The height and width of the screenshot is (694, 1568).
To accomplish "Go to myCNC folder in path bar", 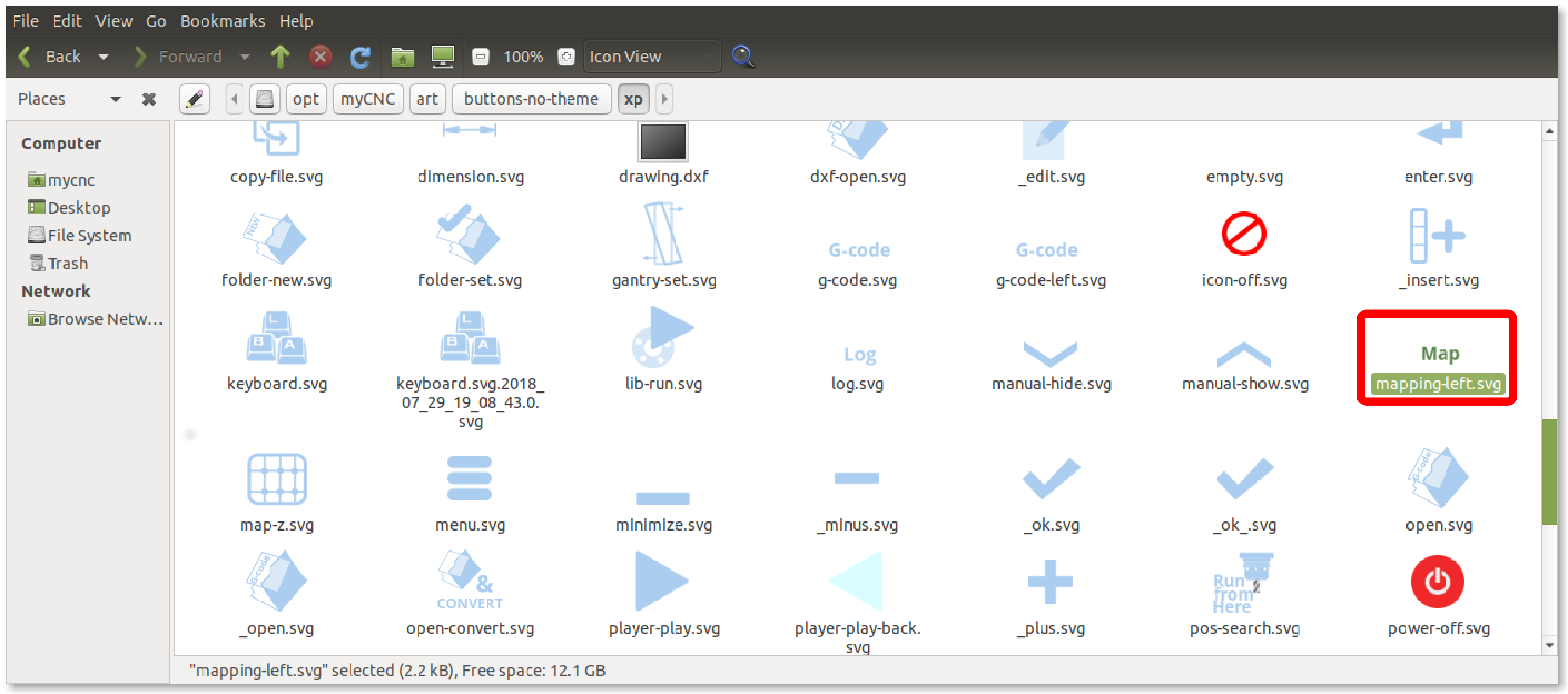I will 367,98.
